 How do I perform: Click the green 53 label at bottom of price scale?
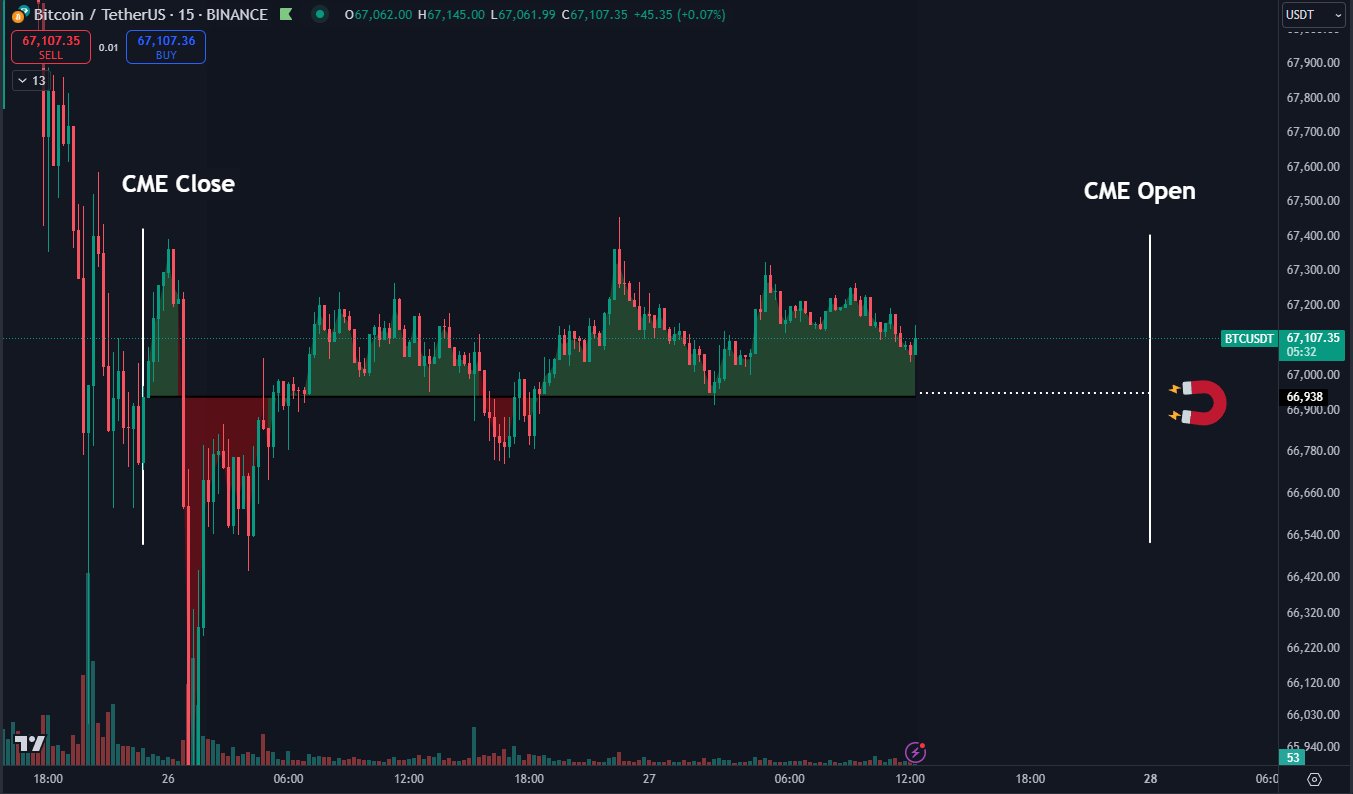1292,758
